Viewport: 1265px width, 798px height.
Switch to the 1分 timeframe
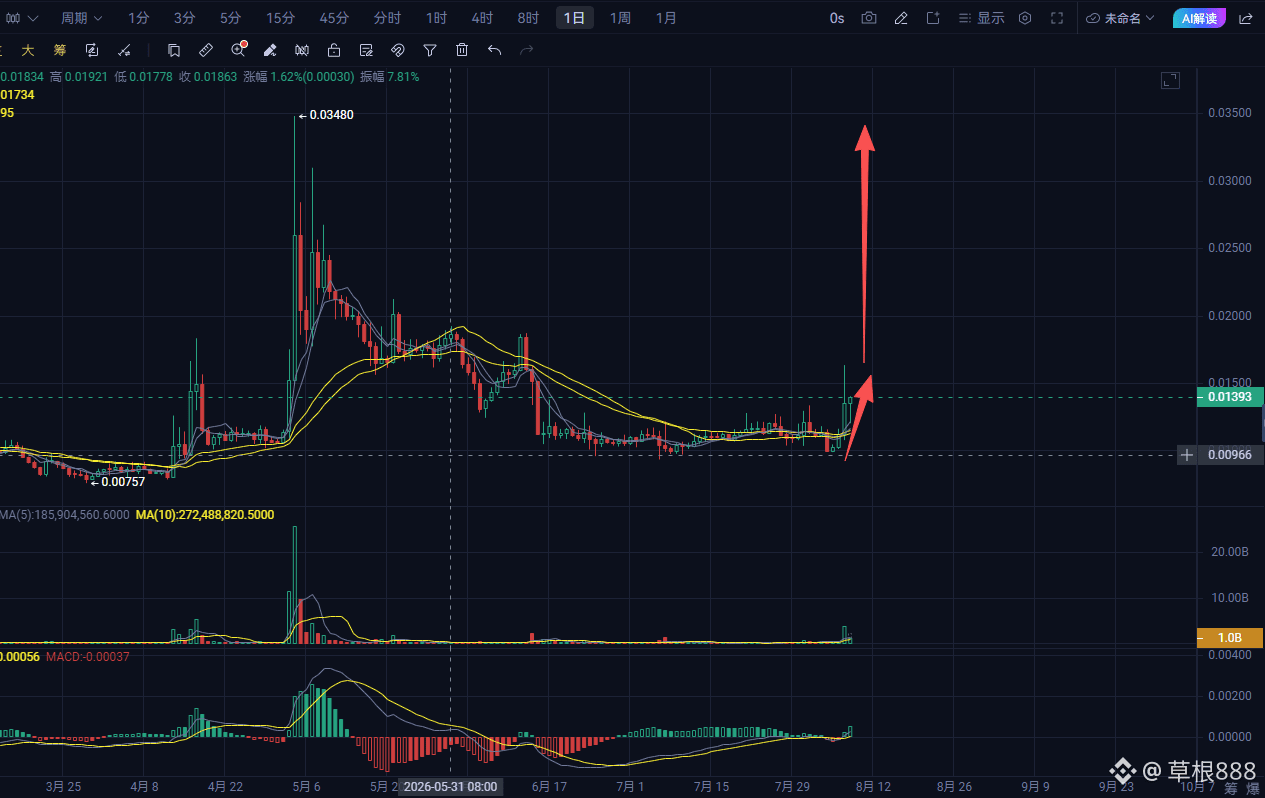pos(139,18)
